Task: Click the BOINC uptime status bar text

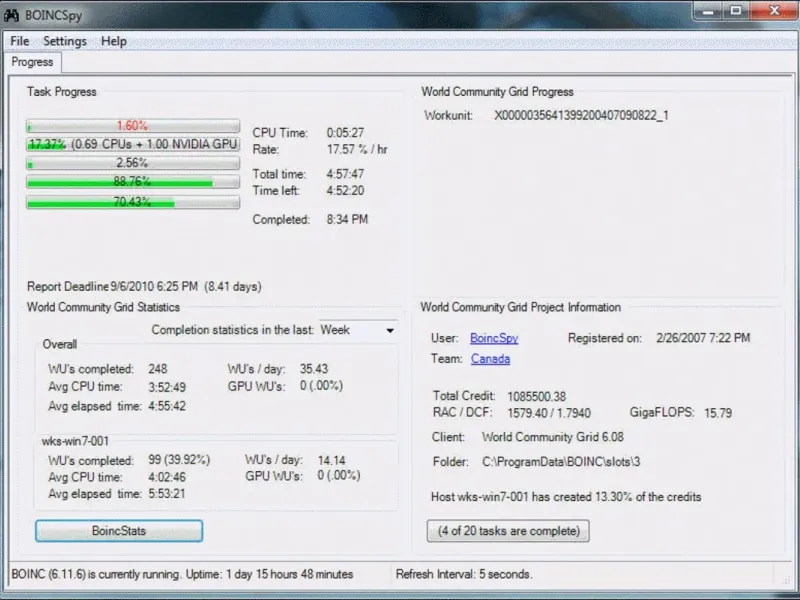Action: click(182, 574)
